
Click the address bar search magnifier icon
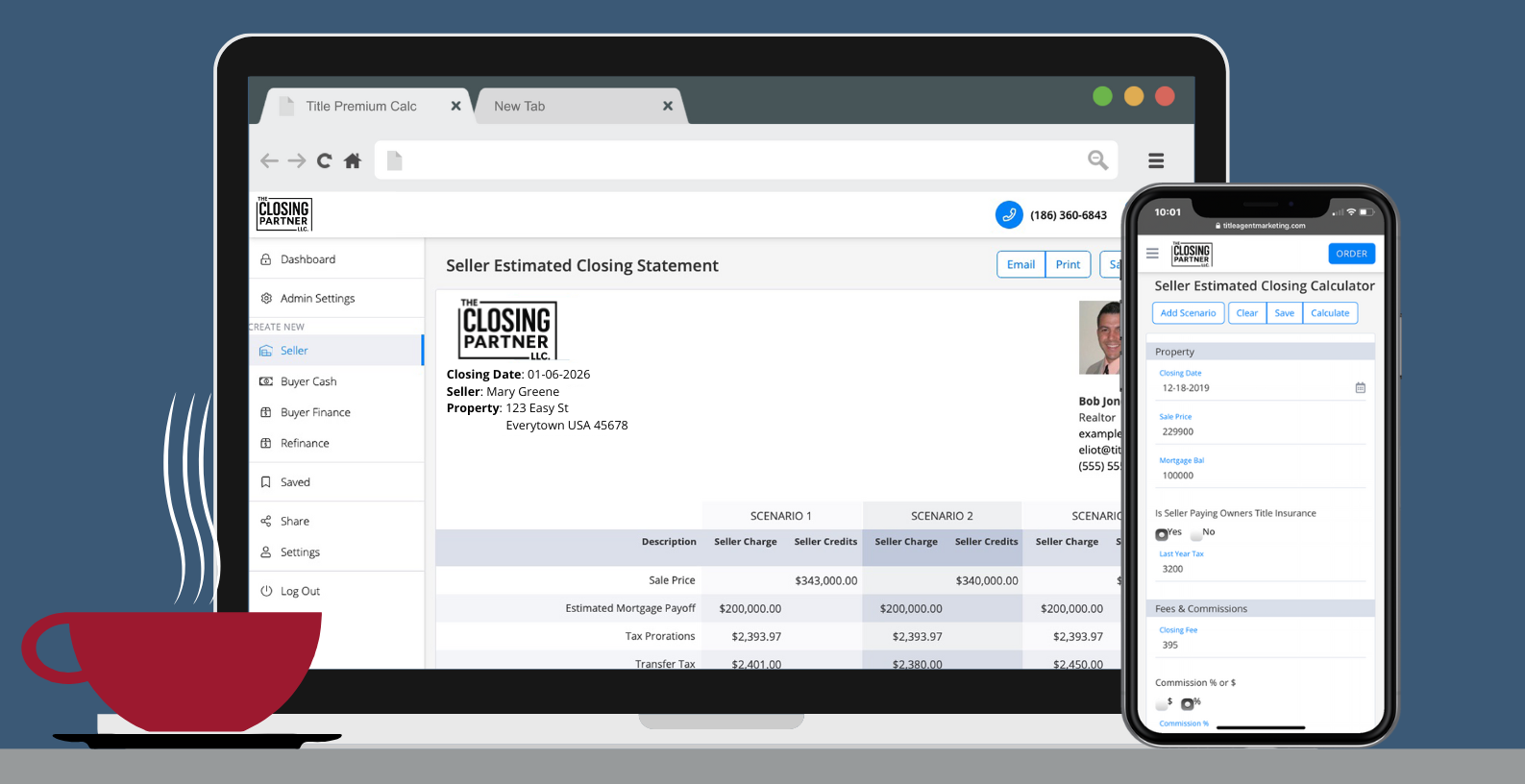coord(1097,160)
